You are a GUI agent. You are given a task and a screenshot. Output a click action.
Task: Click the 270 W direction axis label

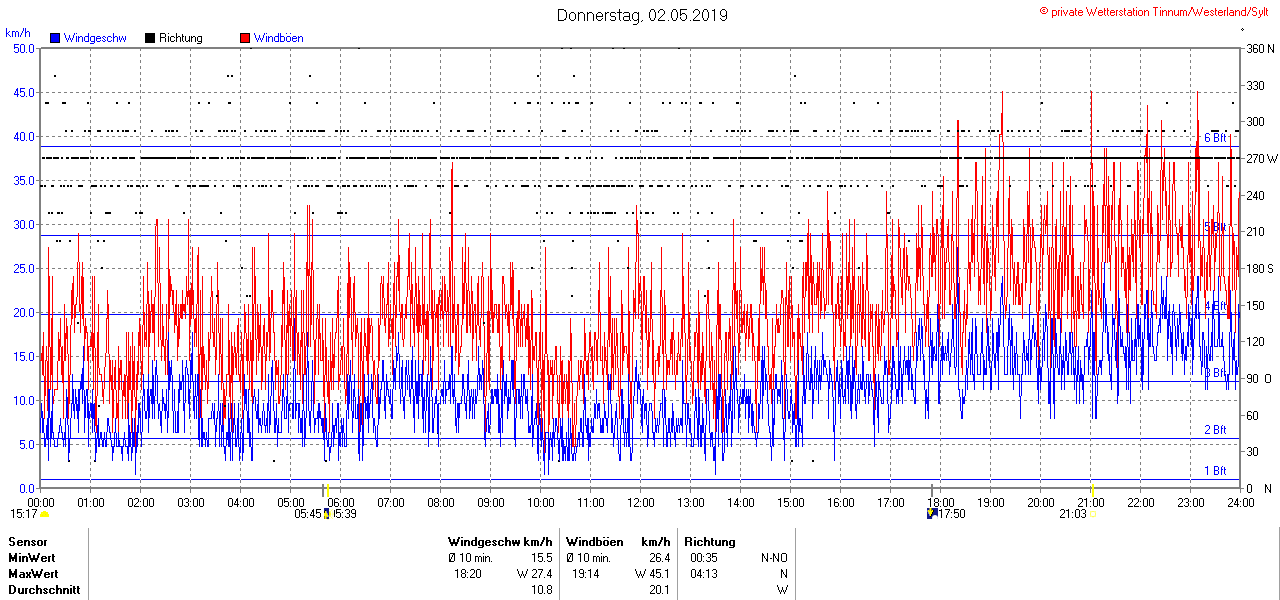(1262, 158)
